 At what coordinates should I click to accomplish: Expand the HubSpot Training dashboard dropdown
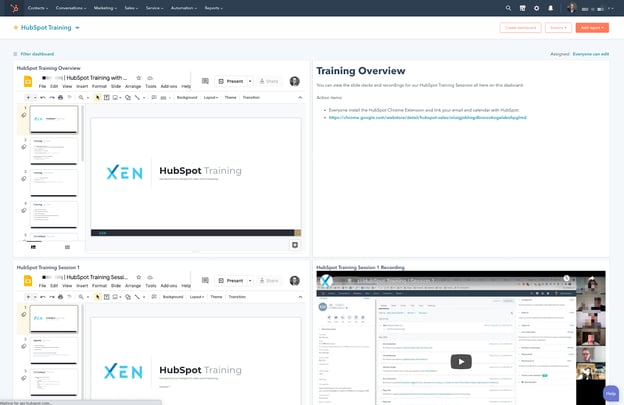click(77, 28)
